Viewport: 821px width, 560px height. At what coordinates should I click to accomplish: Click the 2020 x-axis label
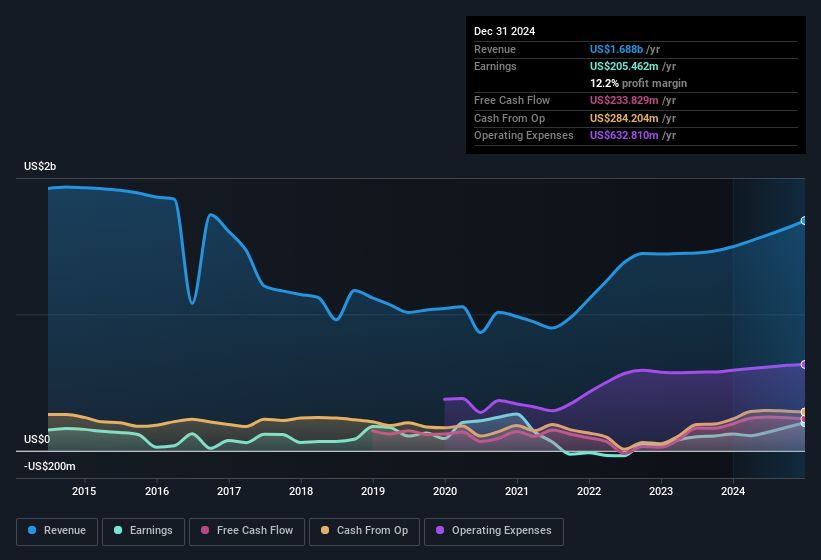point(445,491)
